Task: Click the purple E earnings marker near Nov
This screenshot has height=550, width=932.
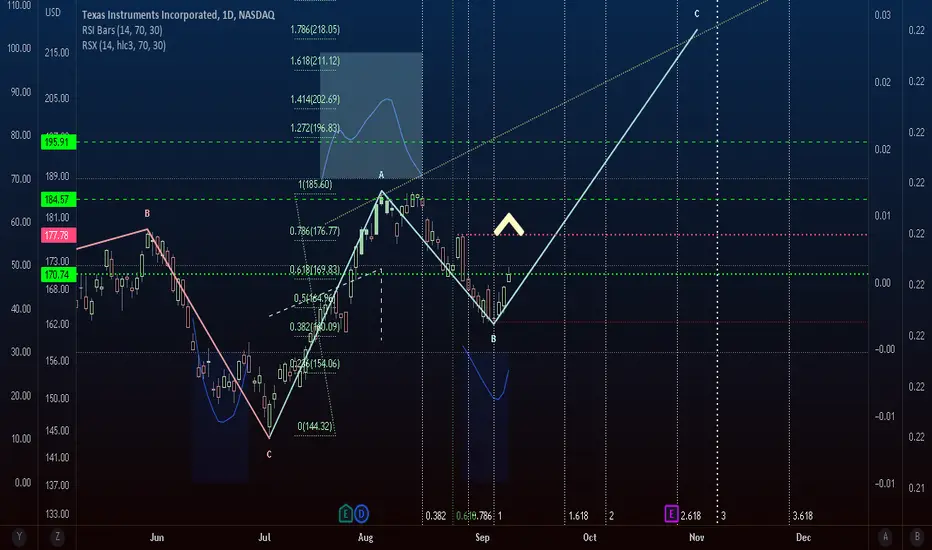Action: tap(671, 514)
